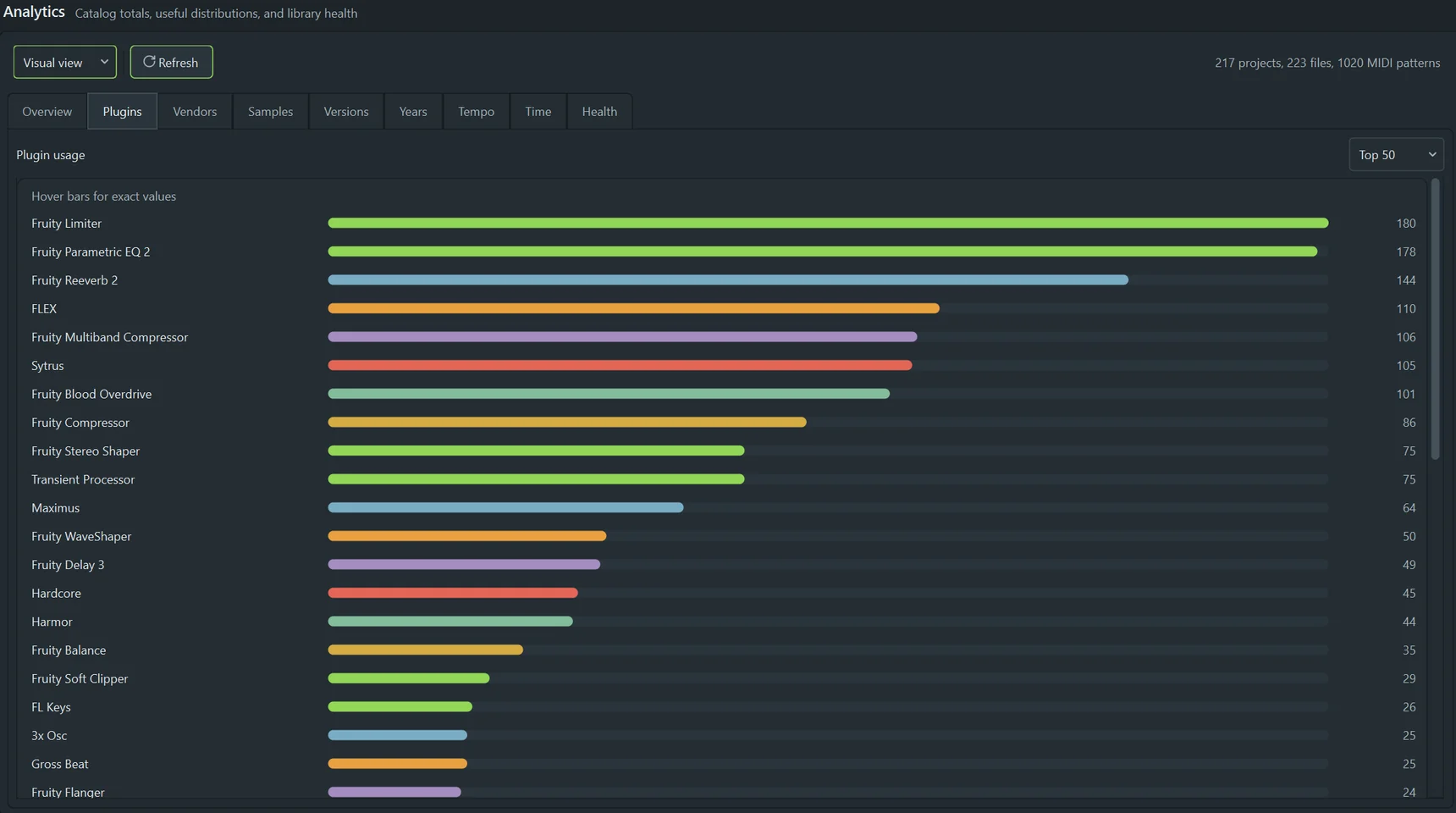1456x813 pixels.
Task: Click the Fruity Parametric EQ 2 bar
Action: coord(823,252)
